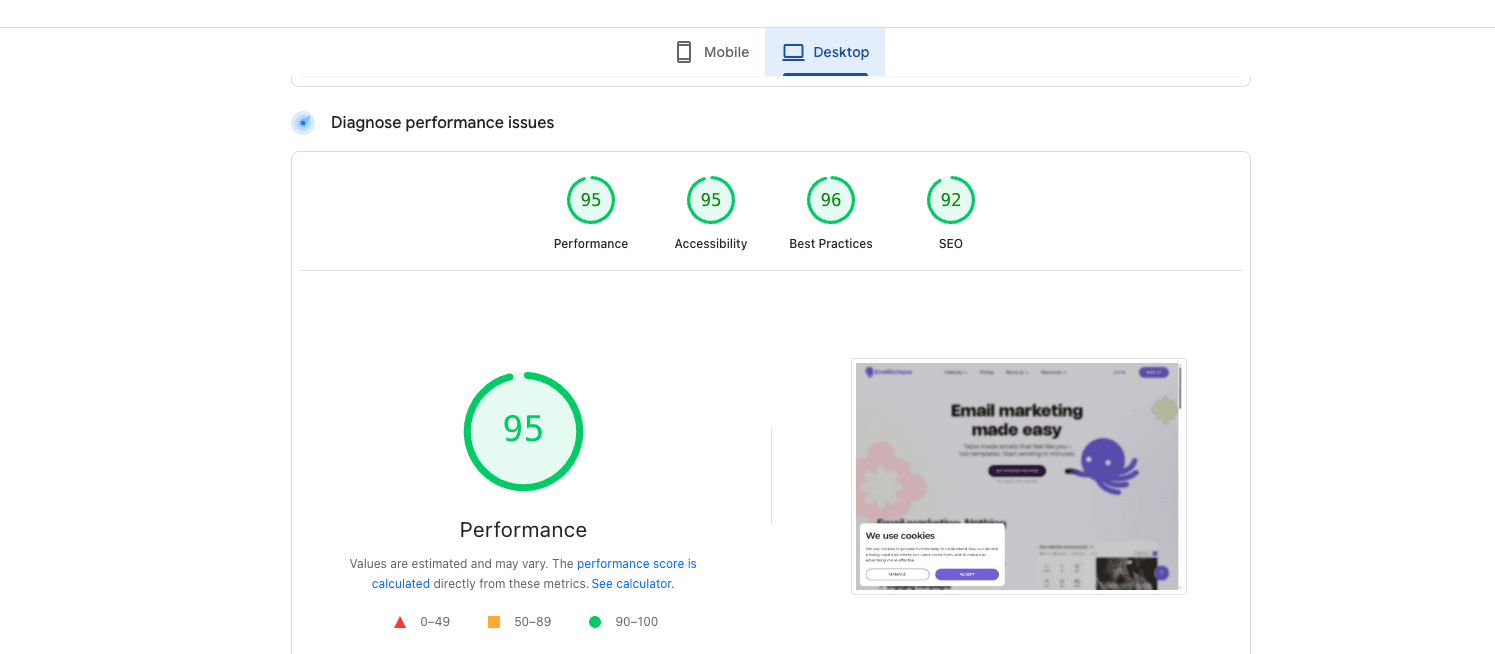
Task: Jump to Accessibility score gauge 95
Action: pyautogui.click(x=711, y=200)
